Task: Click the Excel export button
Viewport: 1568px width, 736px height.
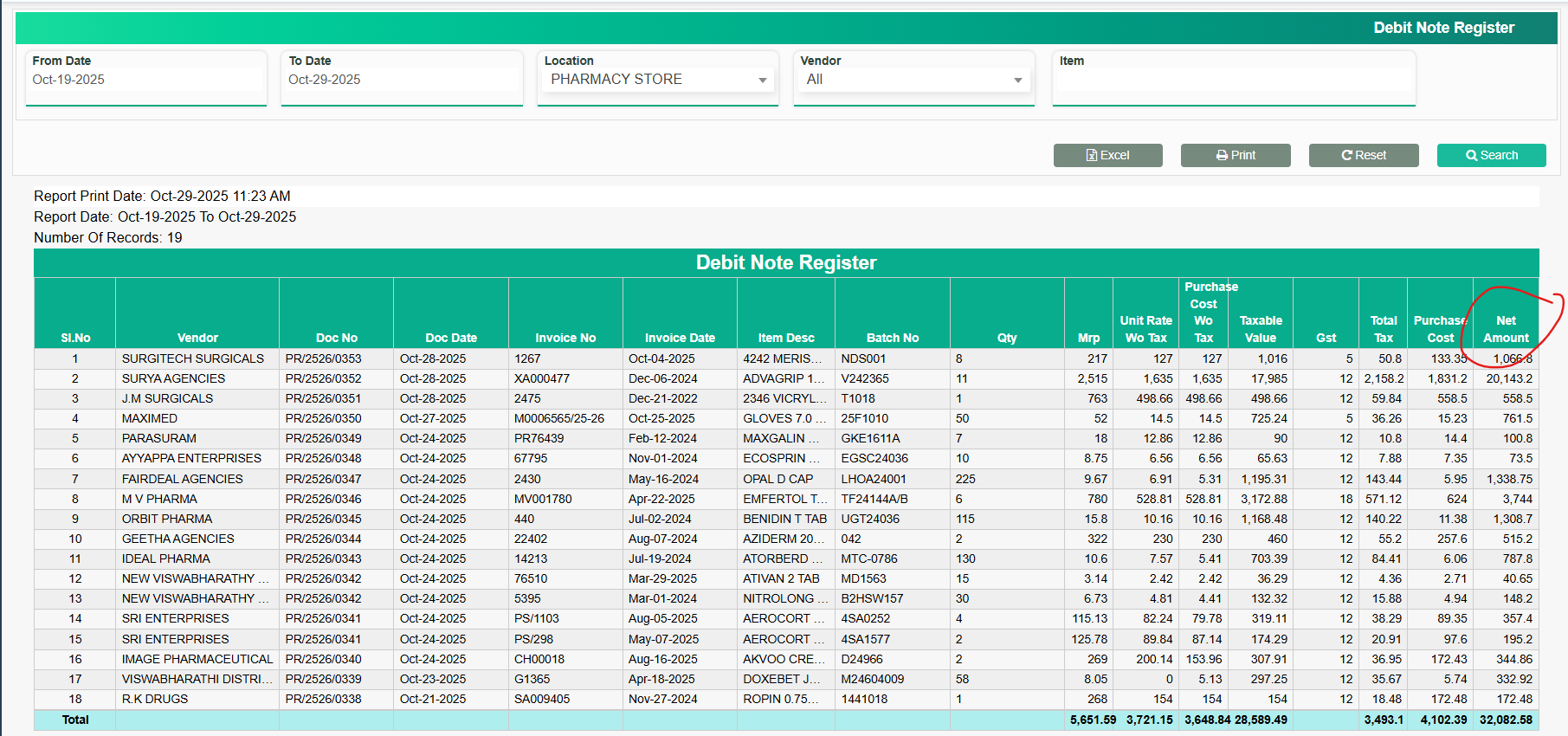Action: click(1107, 155)
